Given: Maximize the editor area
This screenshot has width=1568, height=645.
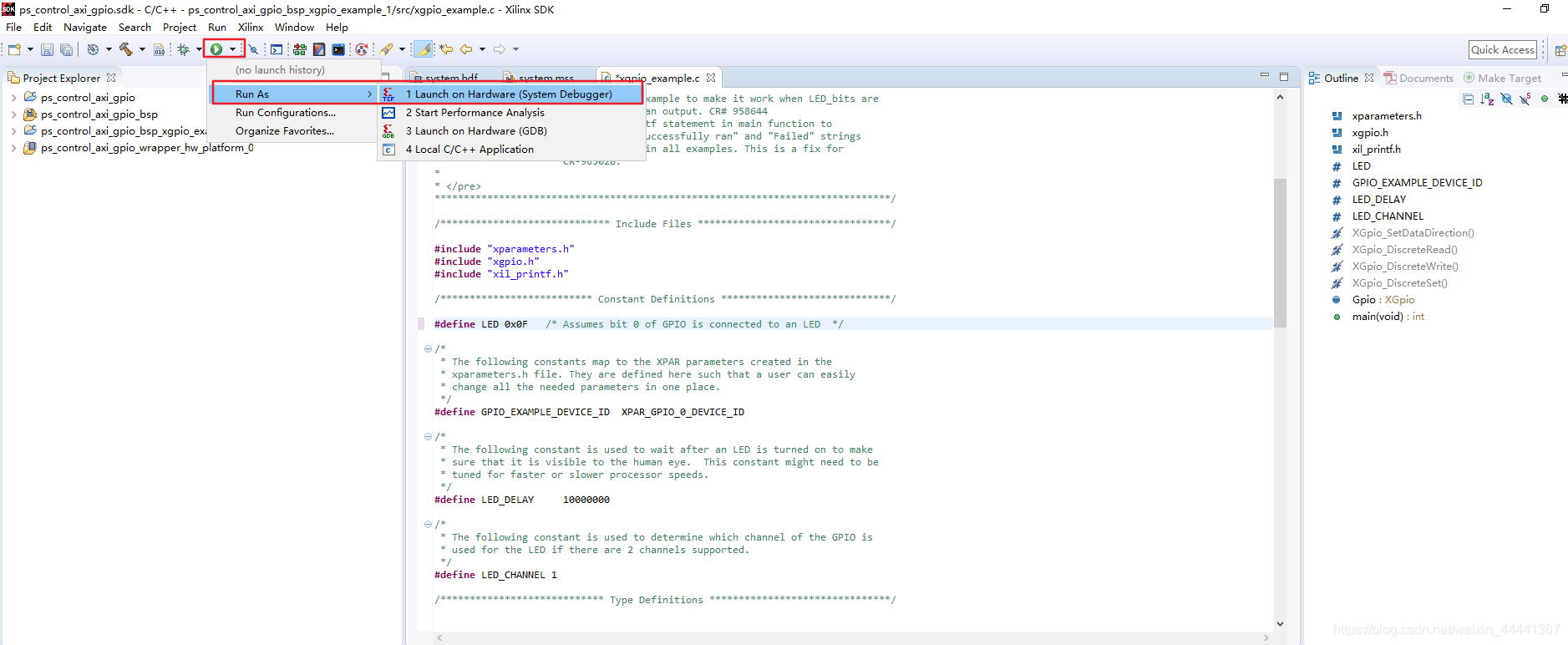Looking at the screenshot, I should (x=1284, y=77).
